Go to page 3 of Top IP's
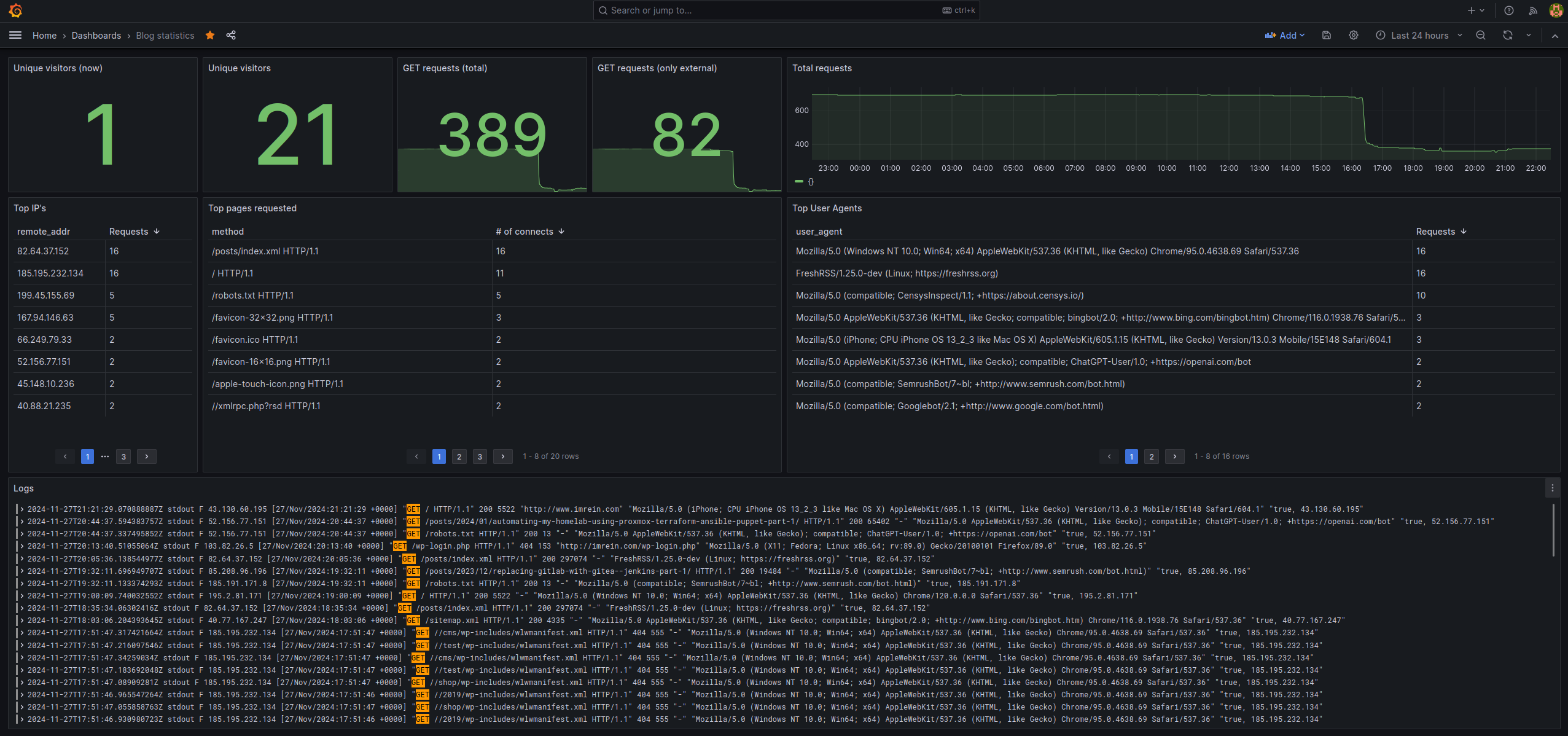The width and height of the screenshot is (1568, 736). pos(123,456)
